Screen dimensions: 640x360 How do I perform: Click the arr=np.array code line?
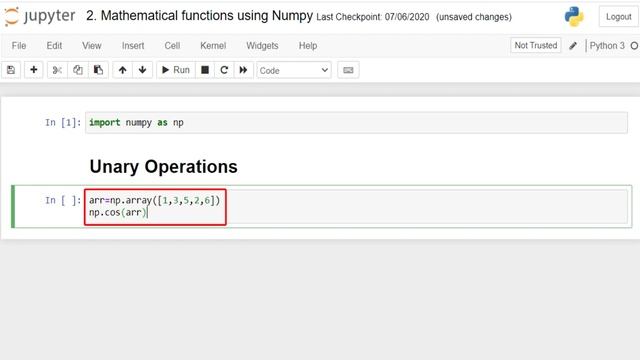pyautogui.click(x=154, y=200)
